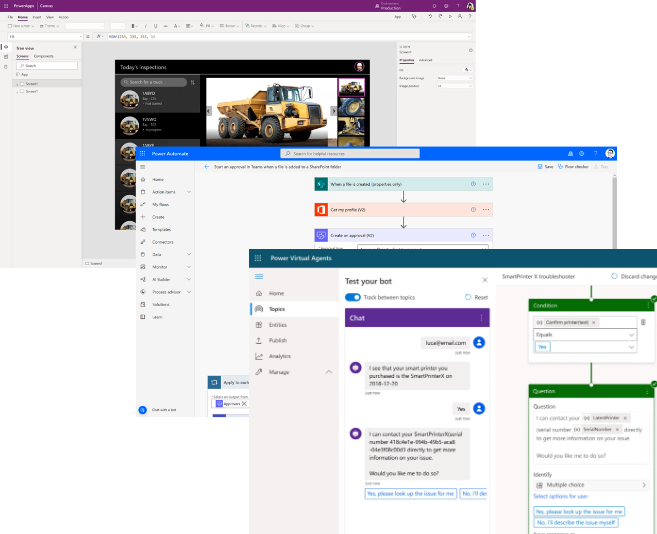
Task: Open the Border dropdown in PowerApps ribbon
Action: click(x=229, y=26)
